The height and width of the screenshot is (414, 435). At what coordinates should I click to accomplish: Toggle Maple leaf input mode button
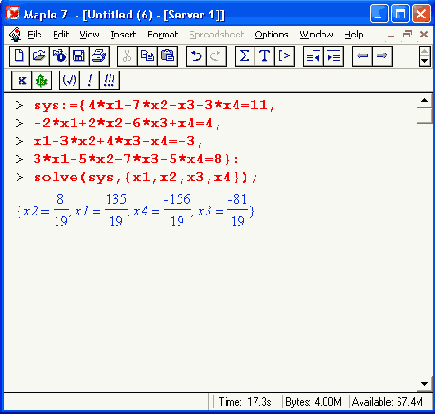pos(42,80)
